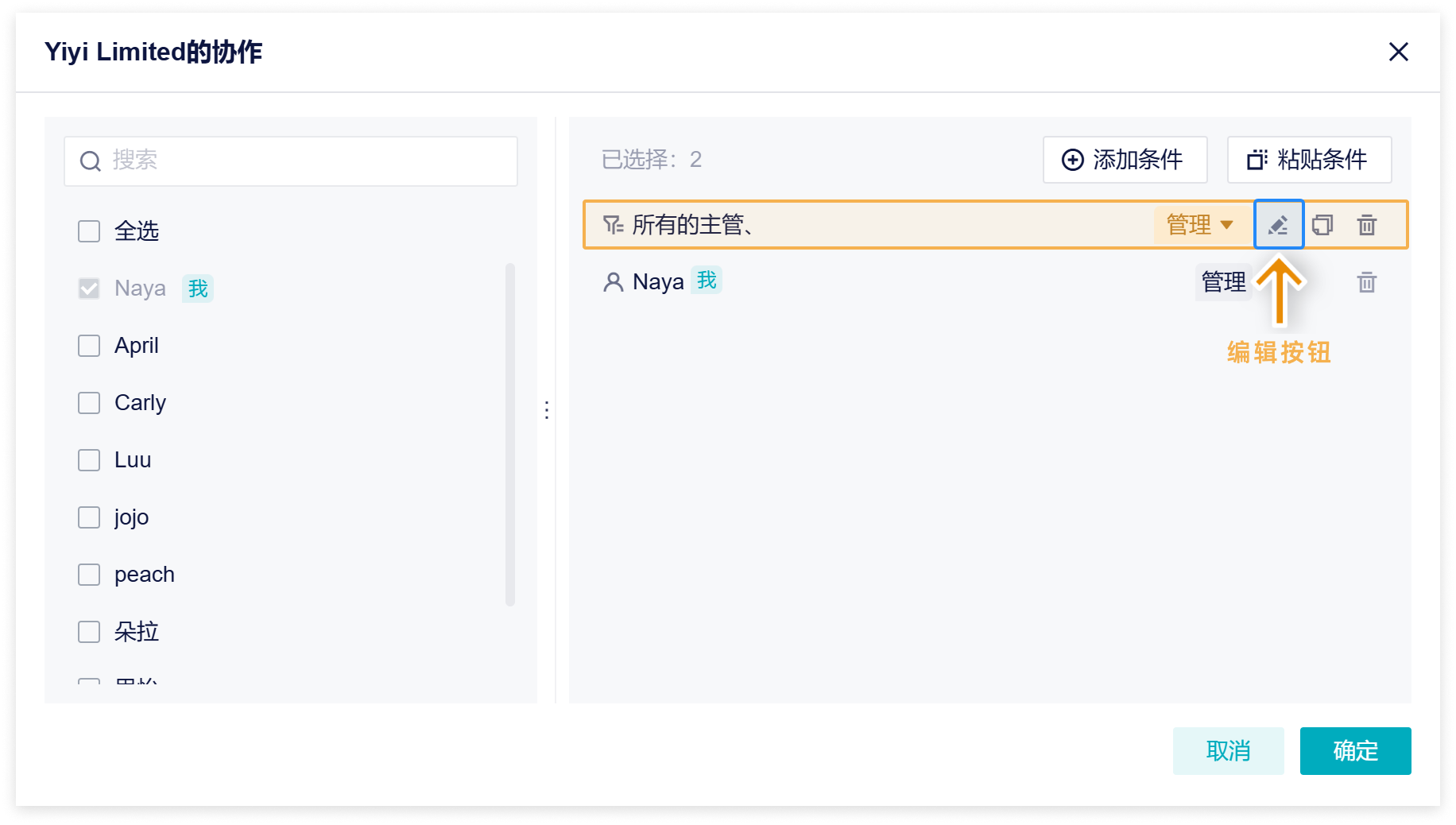1456x825 pixels.
Task: Delete the 所有的主管 condition via trash icon
Action: [x=1367, y=225]
